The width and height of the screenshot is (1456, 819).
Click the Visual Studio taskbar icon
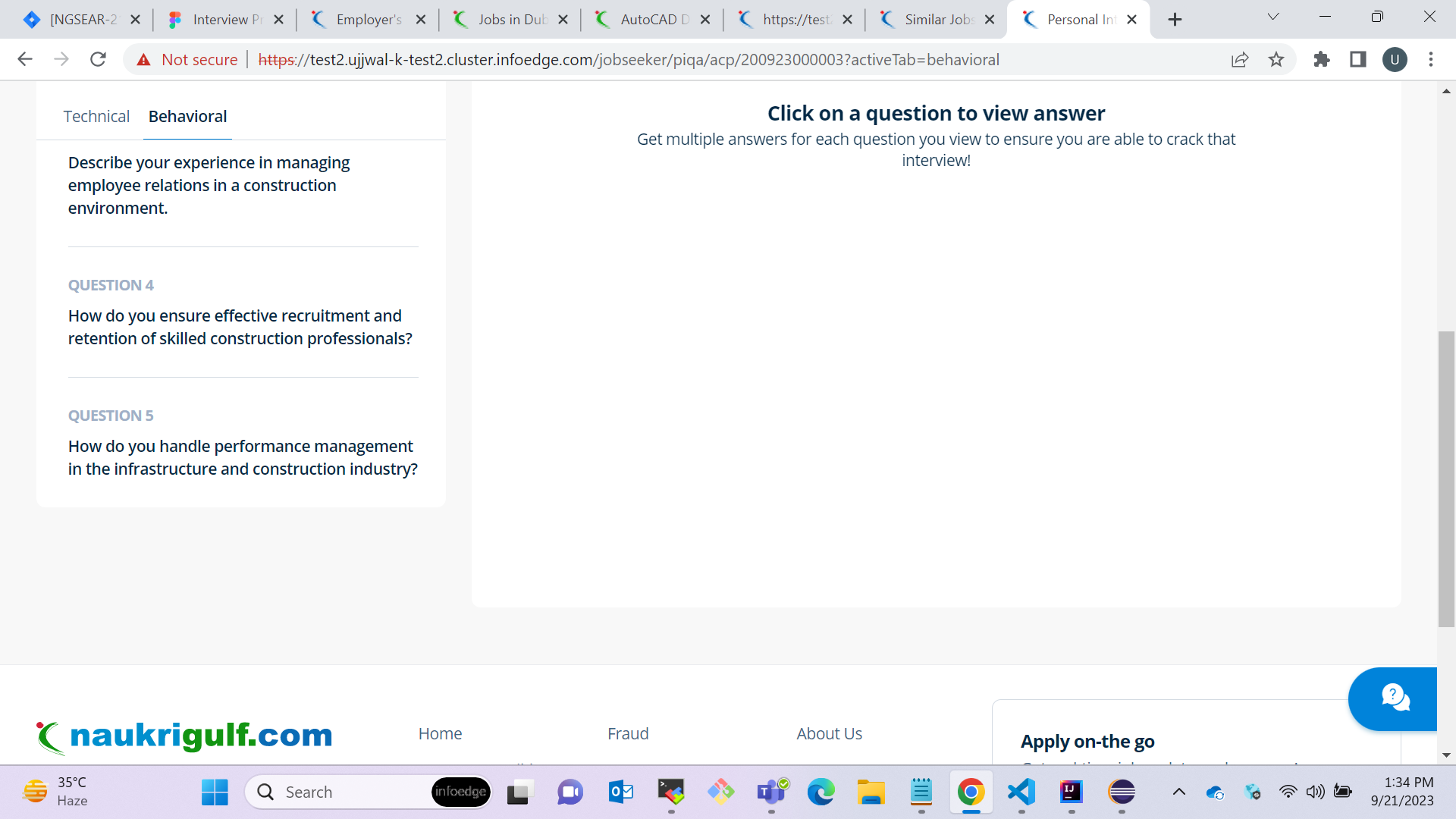[x=1020, y=791]
